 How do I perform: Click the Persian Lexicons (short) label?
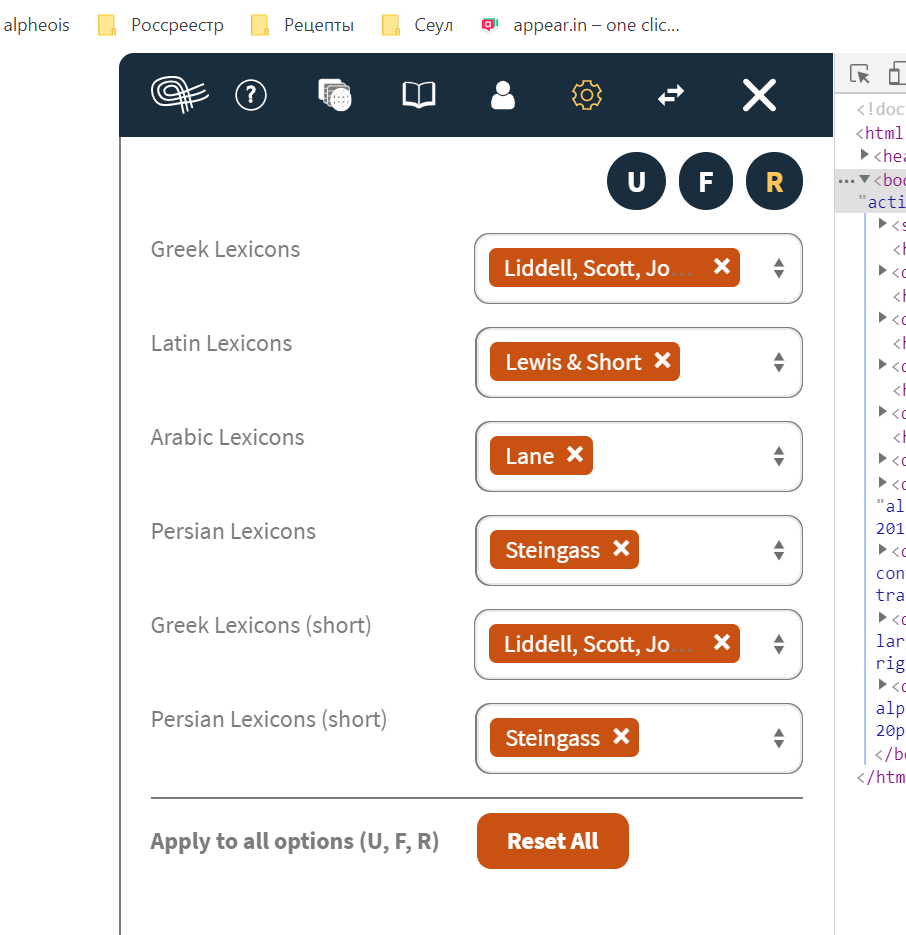269,719
